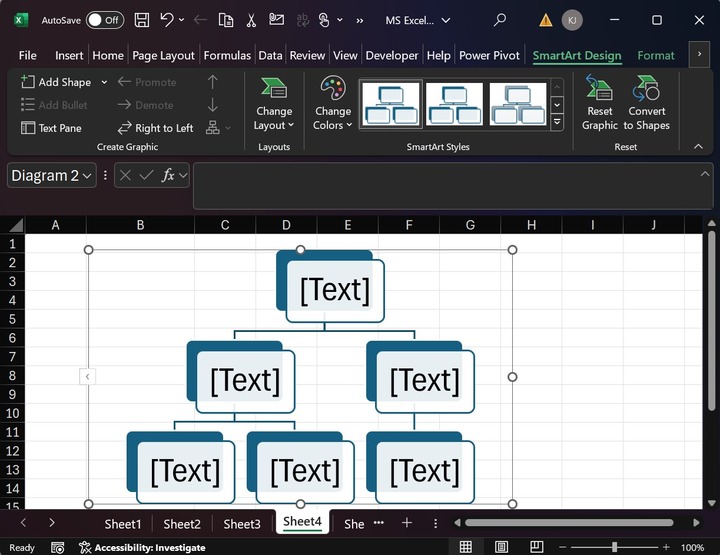The width and height of the screenshot is (720, 555).
Task: Click the Add Shape button
Action: tap(56, 82)
